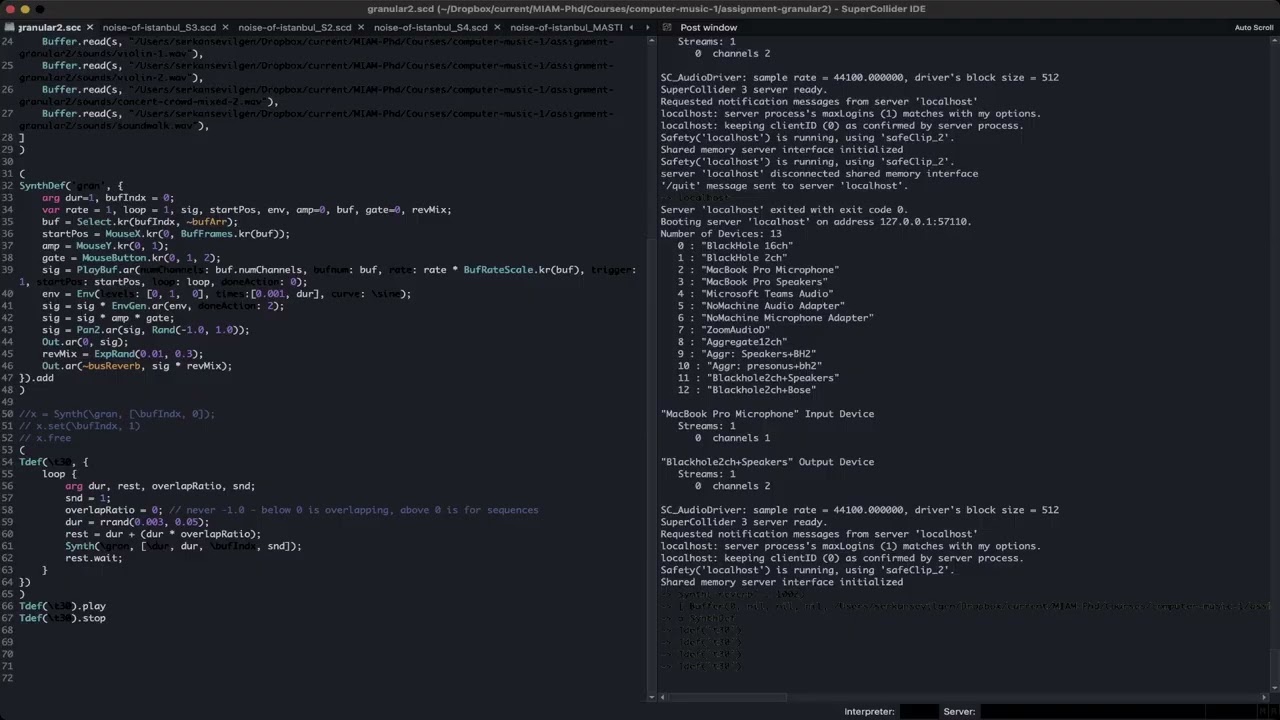Image resolution: width=1280 pixels, height=720 pixels.
Task: Click the 'Tdef(' definition line
Action: click(x=54, y=462)
